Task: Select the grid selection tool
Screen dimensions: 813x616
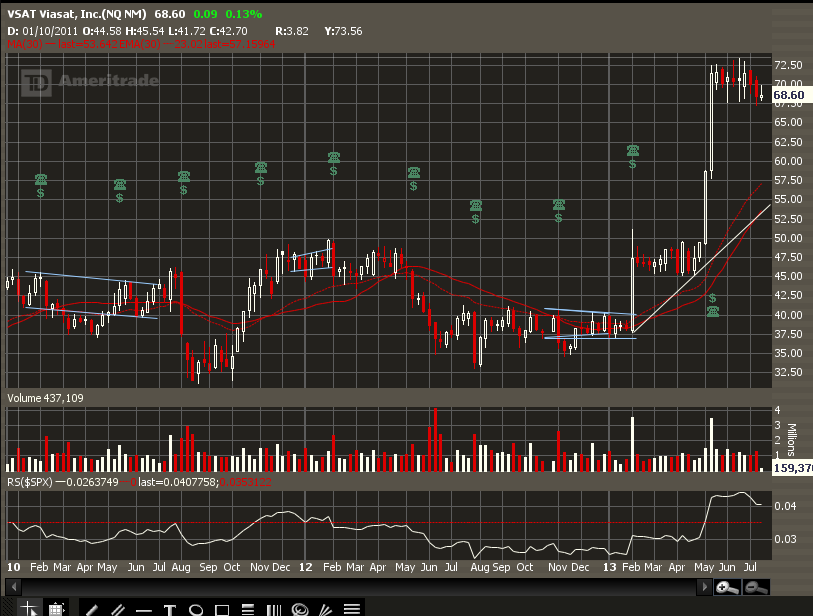Action: tap(56, 608)
